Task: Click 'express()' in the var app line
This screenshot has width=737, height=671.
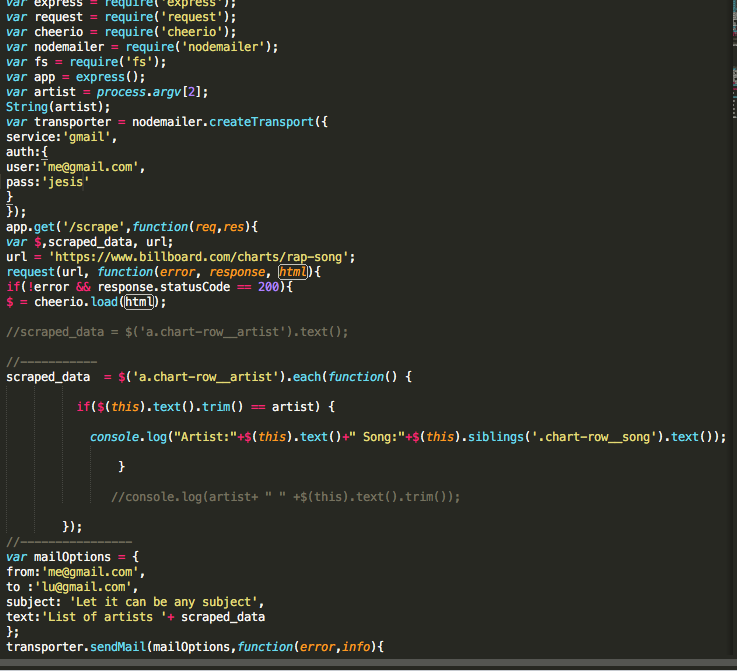Action: [107, 77]
